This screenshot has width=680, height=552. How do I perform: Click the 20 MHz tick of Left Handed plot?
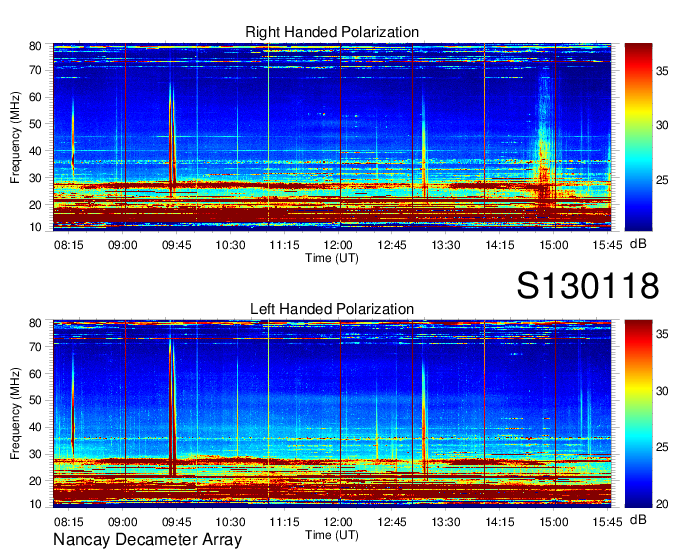(35, 481)
